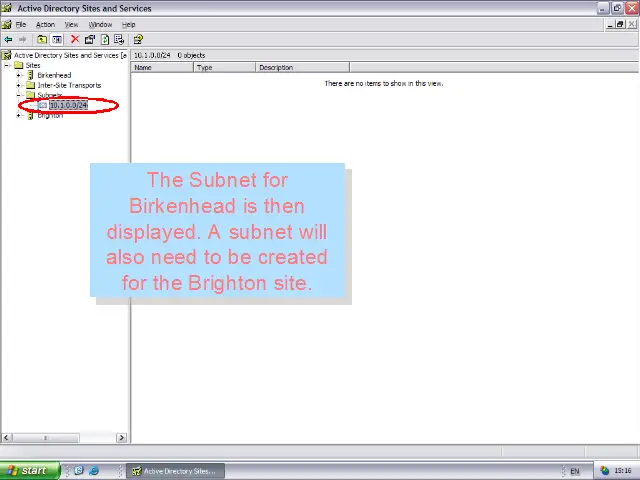This screenshot has height=480, width=640.
Task: Collapse the Subnets node
Action: coord(18,95)
